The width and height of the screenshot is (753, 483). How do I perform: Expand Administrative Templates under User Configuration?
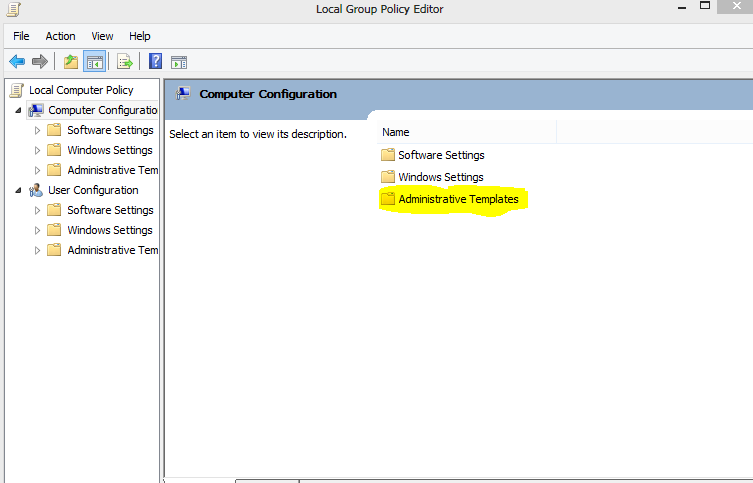click(37, 251)
